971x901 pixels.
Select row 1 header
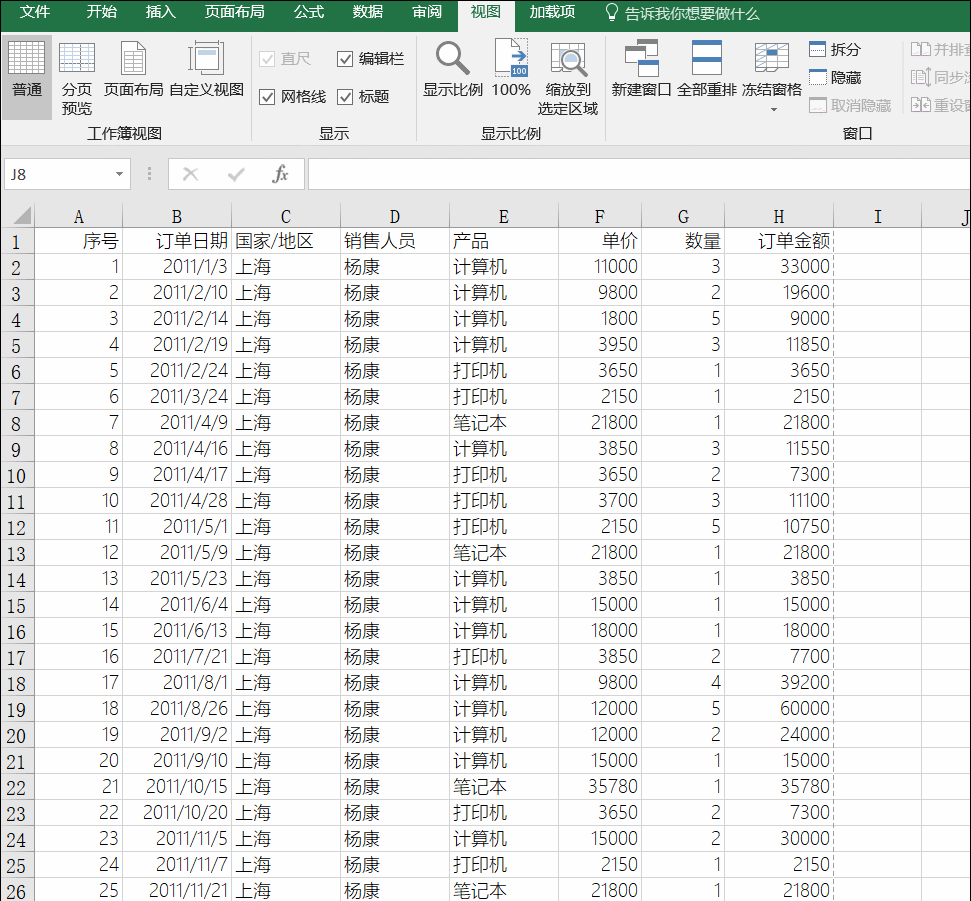(x=17, y=242)
